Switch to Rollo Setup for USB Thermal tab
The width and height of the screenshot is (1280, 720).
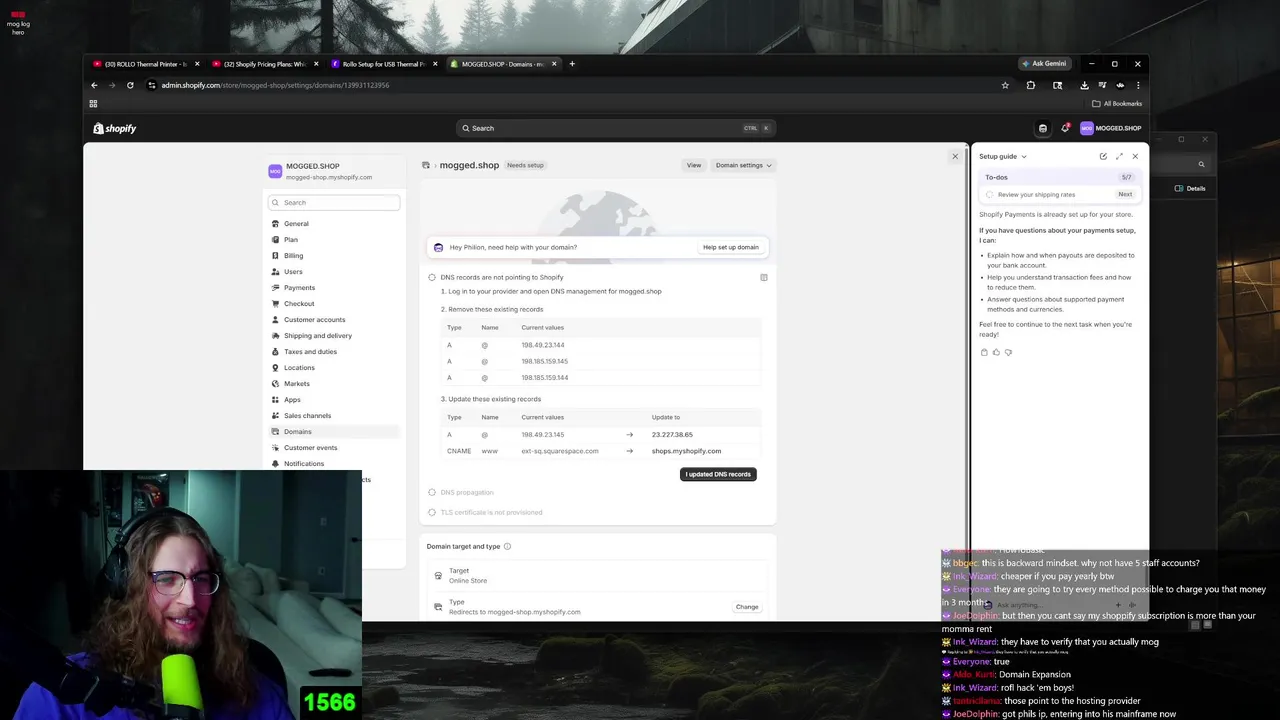[x=384, y=64]
